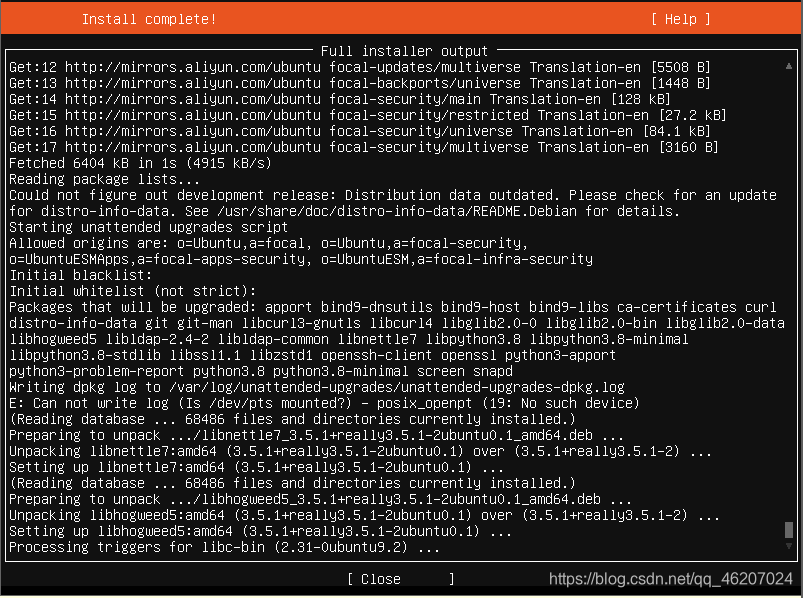The width and height of the screenshot is (803, 598).
Task: Click the 'Full installer output' panel title
Action: pos(404,51)
